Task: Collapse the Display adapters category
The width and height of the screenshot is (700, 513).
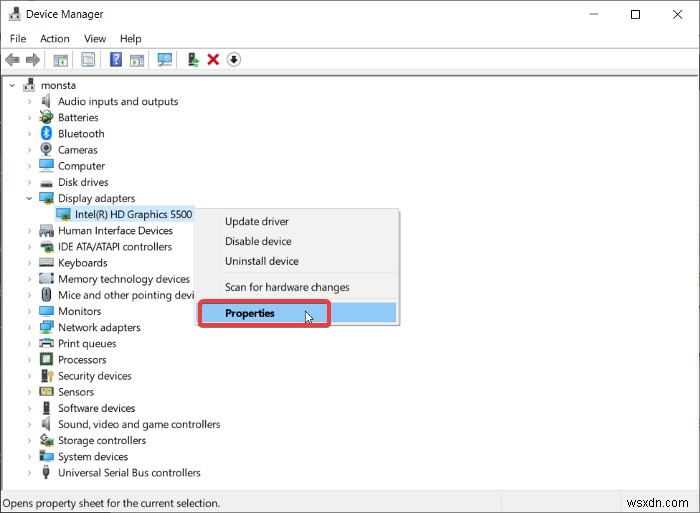Action: pos(29,198)
